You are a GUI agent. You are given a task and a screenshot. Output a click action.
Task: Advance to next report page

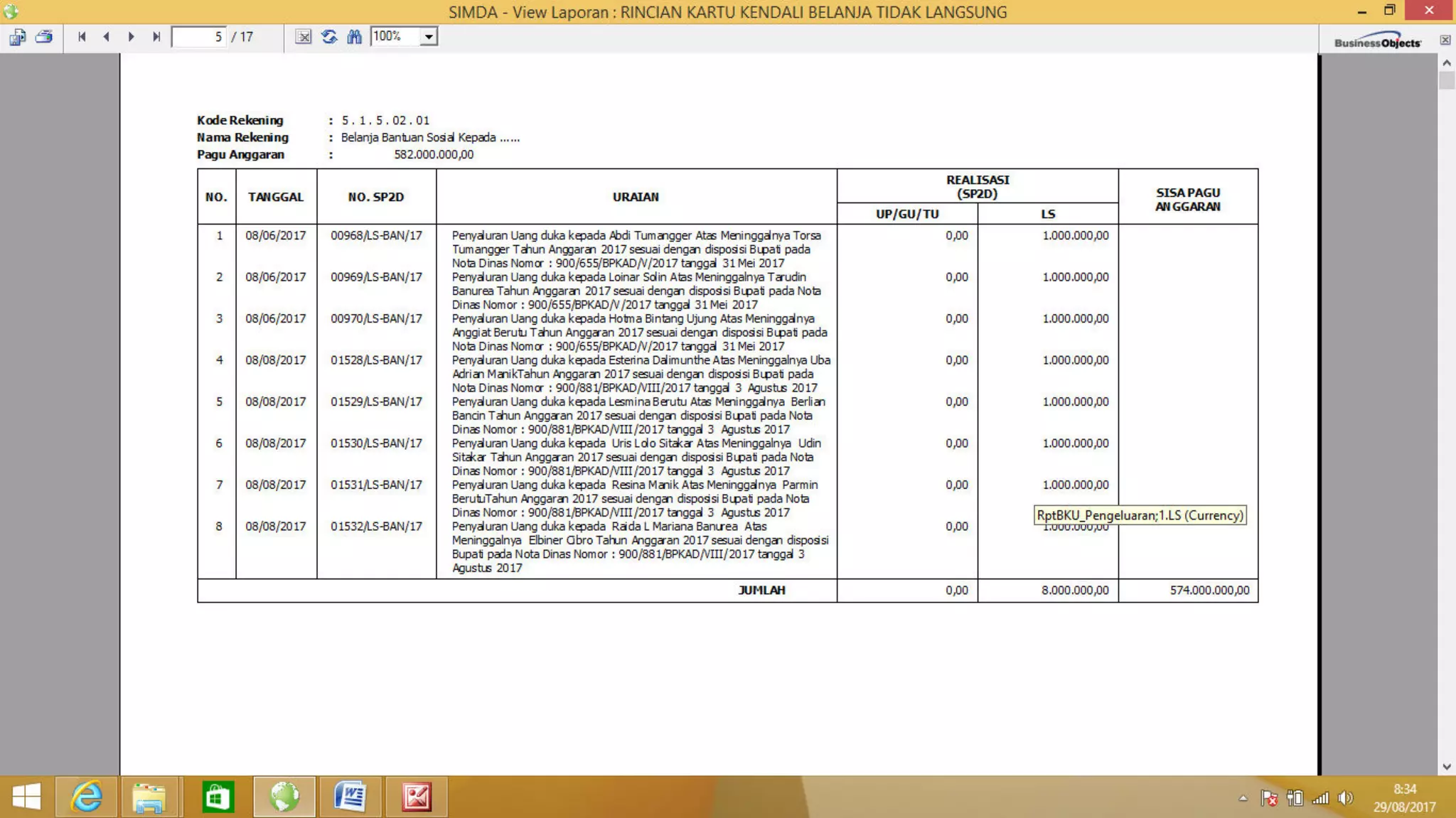[x=131, y=37]
